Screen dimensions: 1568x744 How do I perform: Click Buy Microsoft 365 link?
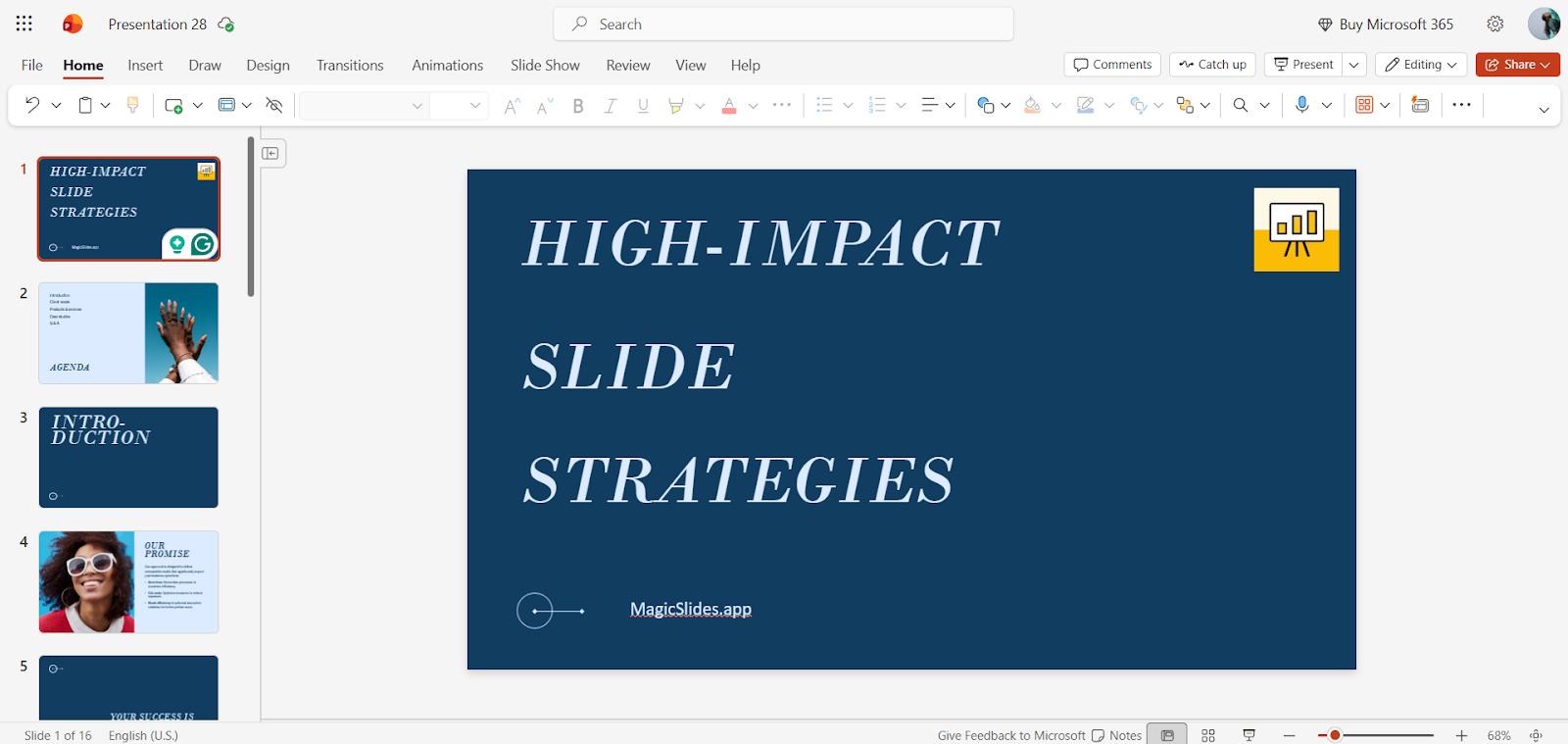point(1386,25)
